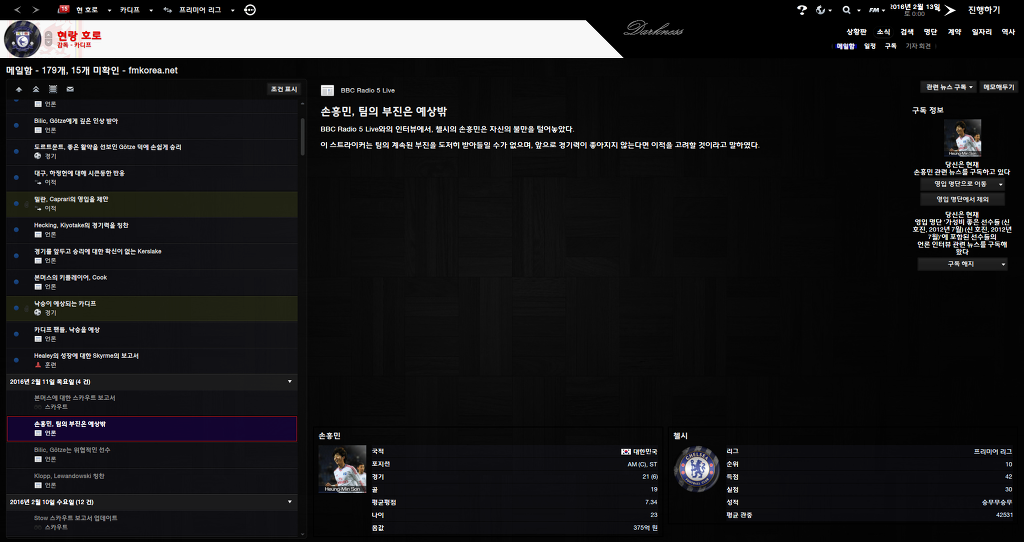Click the 손흥민 profile photo in bottom card

(x=342, y=469)
